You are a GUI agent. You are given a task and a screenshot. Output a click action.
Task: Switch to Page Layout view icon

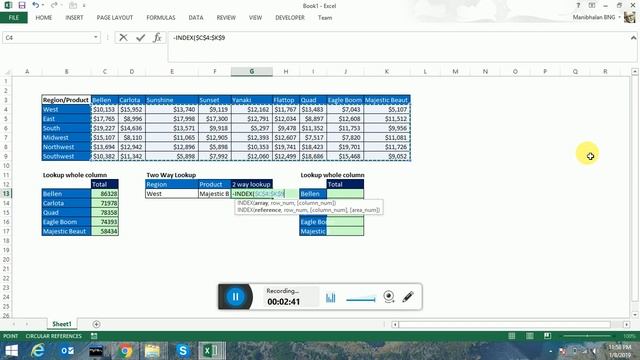[x=530, y=336]
